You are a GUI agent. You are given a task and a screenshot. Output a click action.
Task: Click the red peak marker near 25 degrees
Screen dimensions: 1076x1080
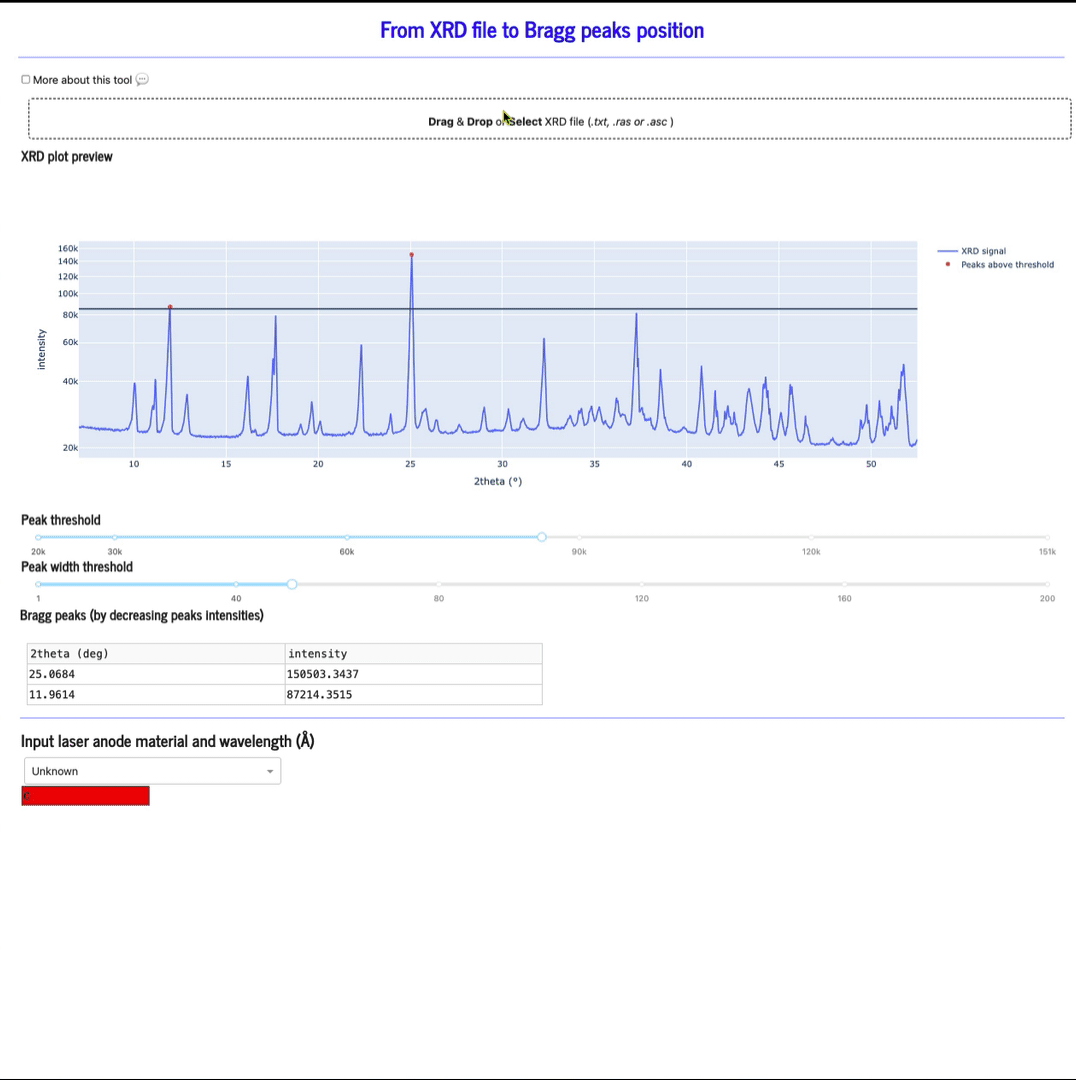[411, 255]
